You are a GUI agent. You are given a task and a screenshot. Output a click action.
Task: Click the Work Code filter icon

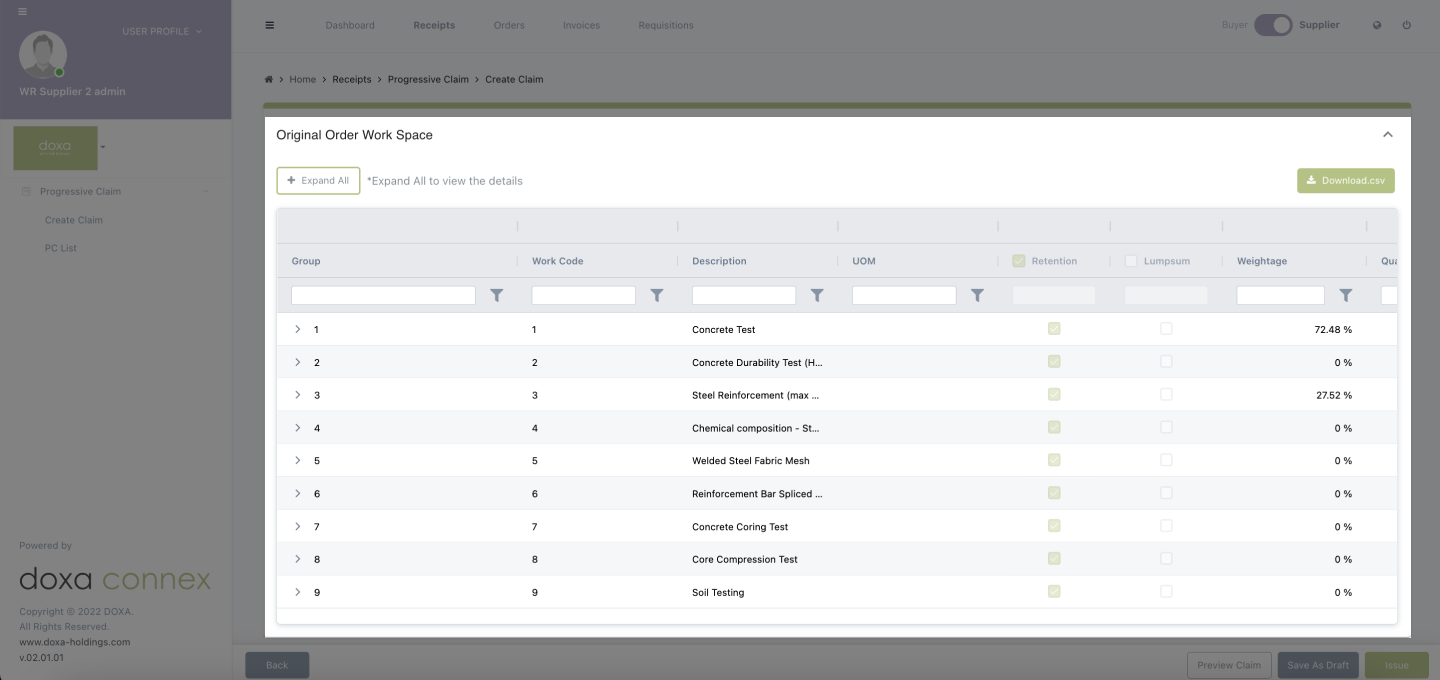point(656,296)
